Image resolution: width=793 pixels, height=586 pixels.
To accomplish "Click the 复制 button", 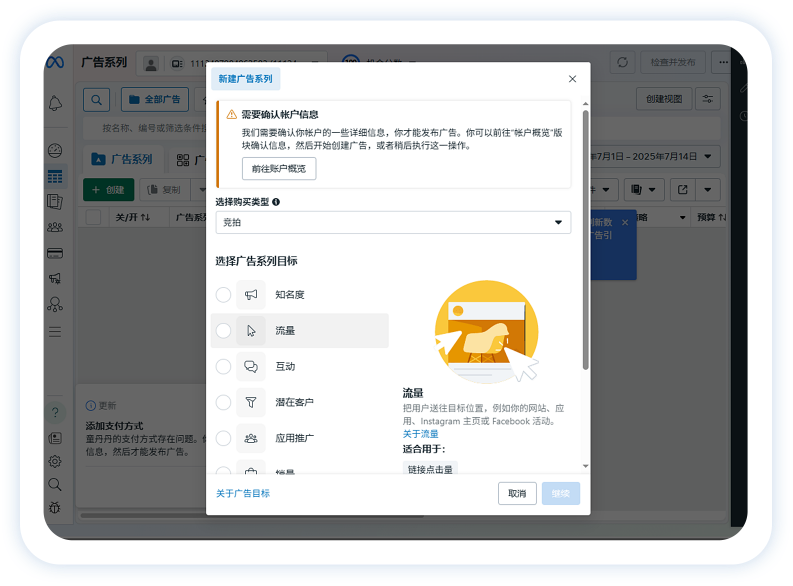I will (x=165, y=190).
